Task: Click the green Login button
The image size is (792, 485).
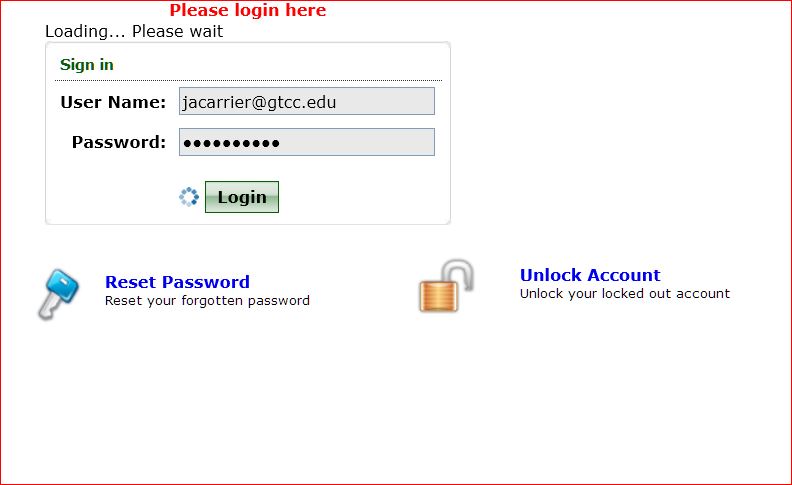Action: 242,197
